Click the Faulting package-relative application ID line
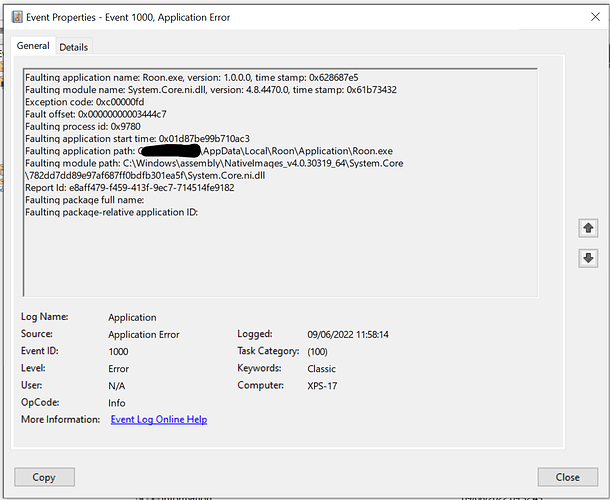The width and height of the screenshot is (610, 500). pos(111,212)
